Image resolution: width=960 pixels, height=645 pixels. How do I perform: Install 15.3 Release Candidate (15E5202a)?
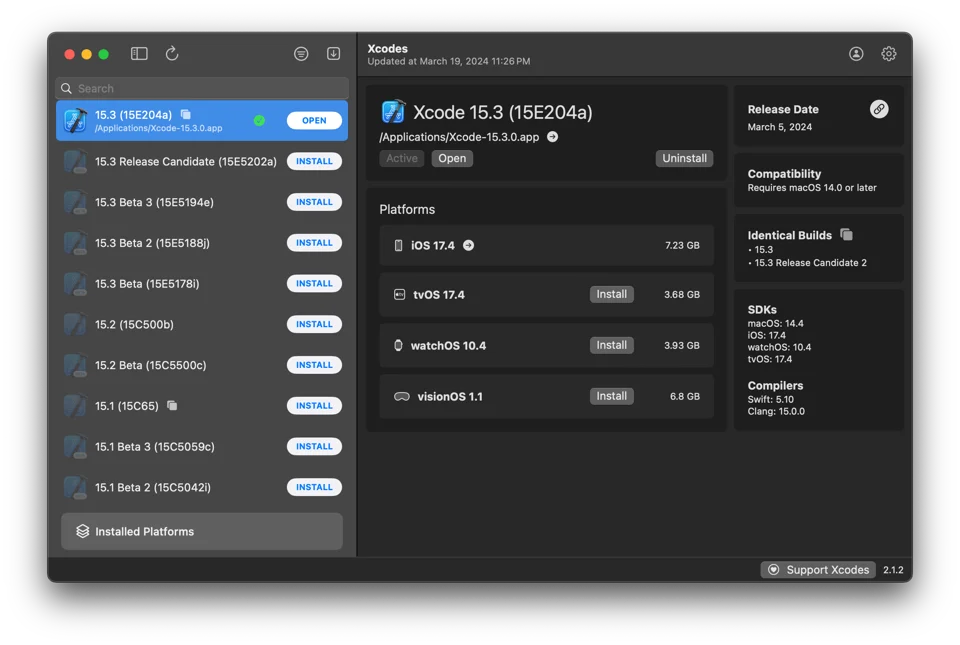tap(314, 162)
